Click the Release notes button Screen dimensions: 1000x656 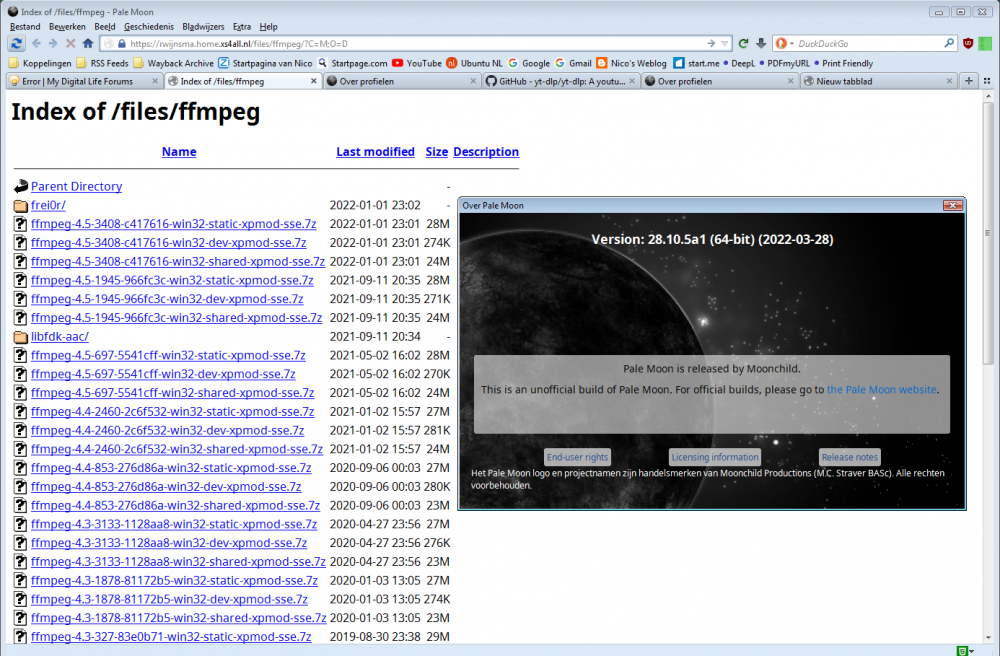coord(849,457)
